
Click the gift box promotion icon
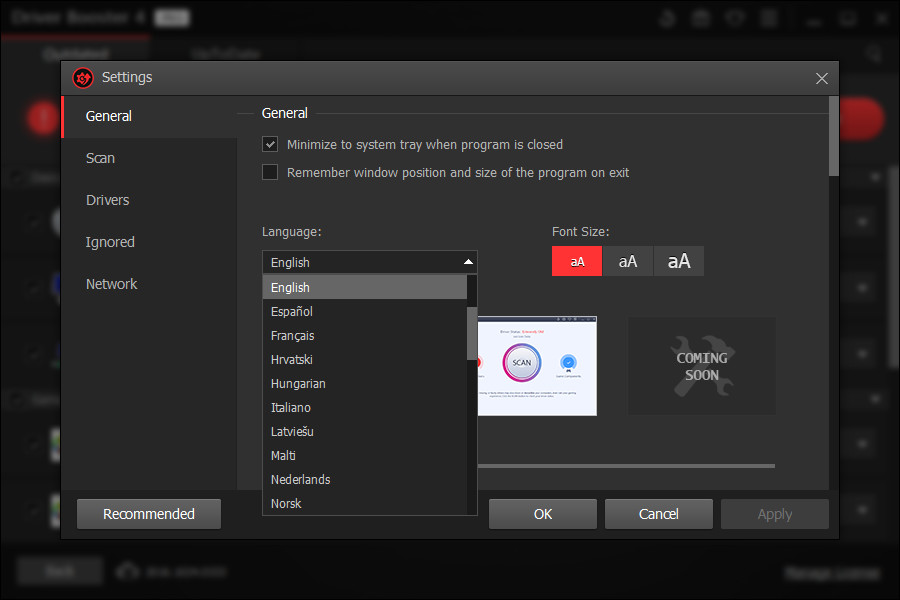coord(701,17)
